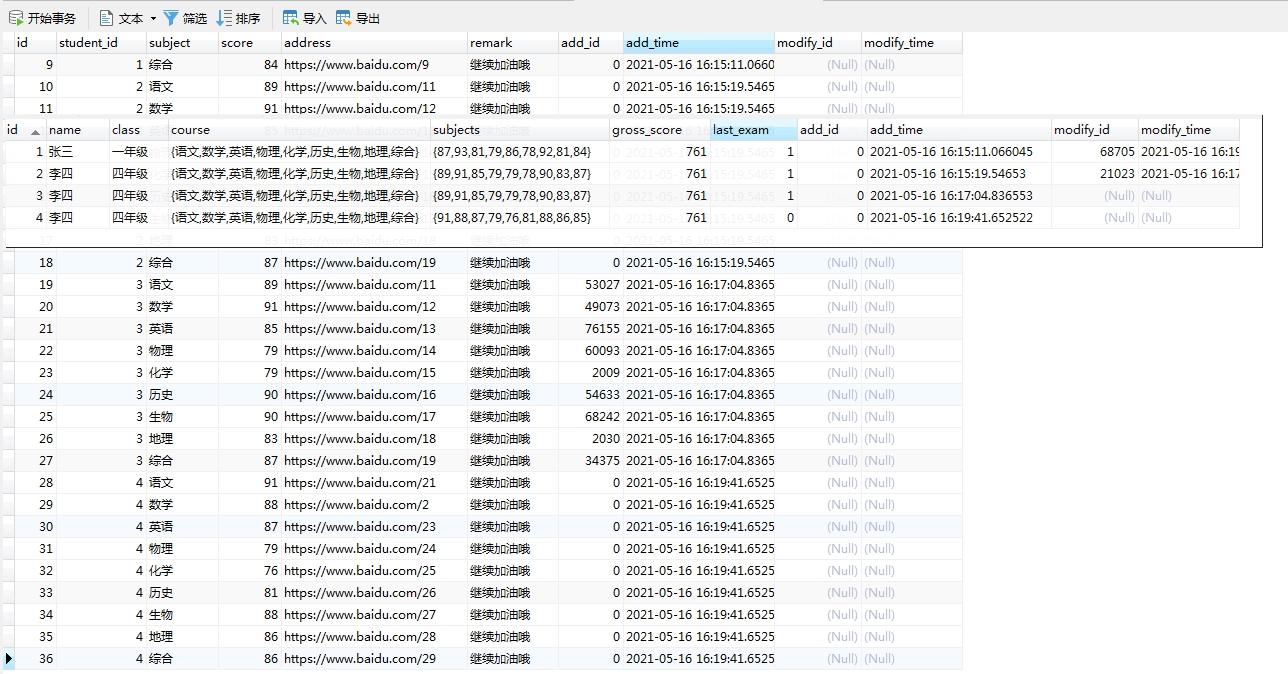The width and height of the screenshot is (1288, 674).
Task: Click the add_id cell 2030
Action: (591, 439)
